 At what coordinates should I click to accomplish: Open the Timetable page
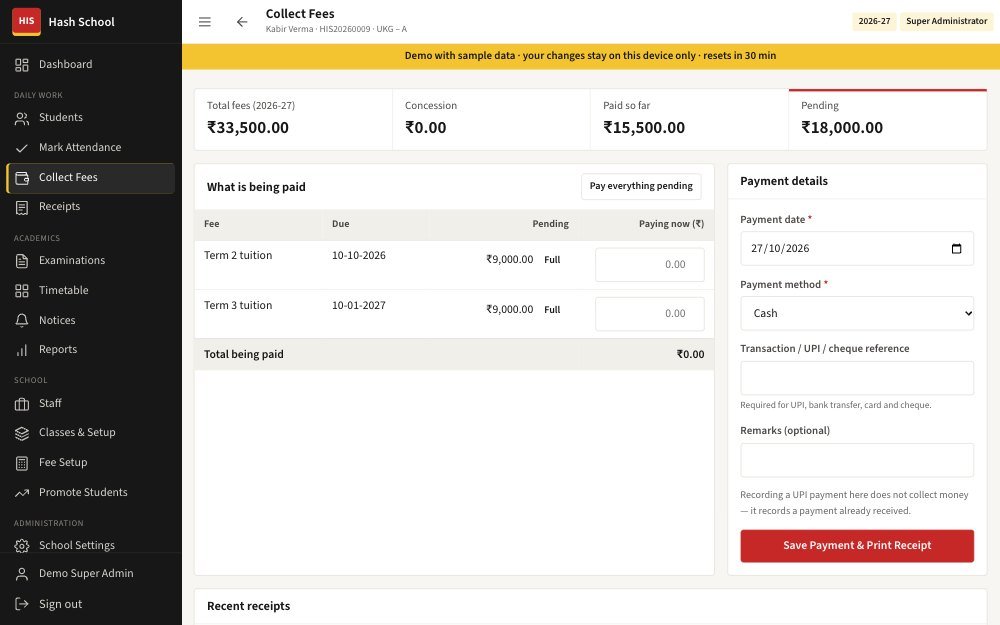[x=91, y=290]
